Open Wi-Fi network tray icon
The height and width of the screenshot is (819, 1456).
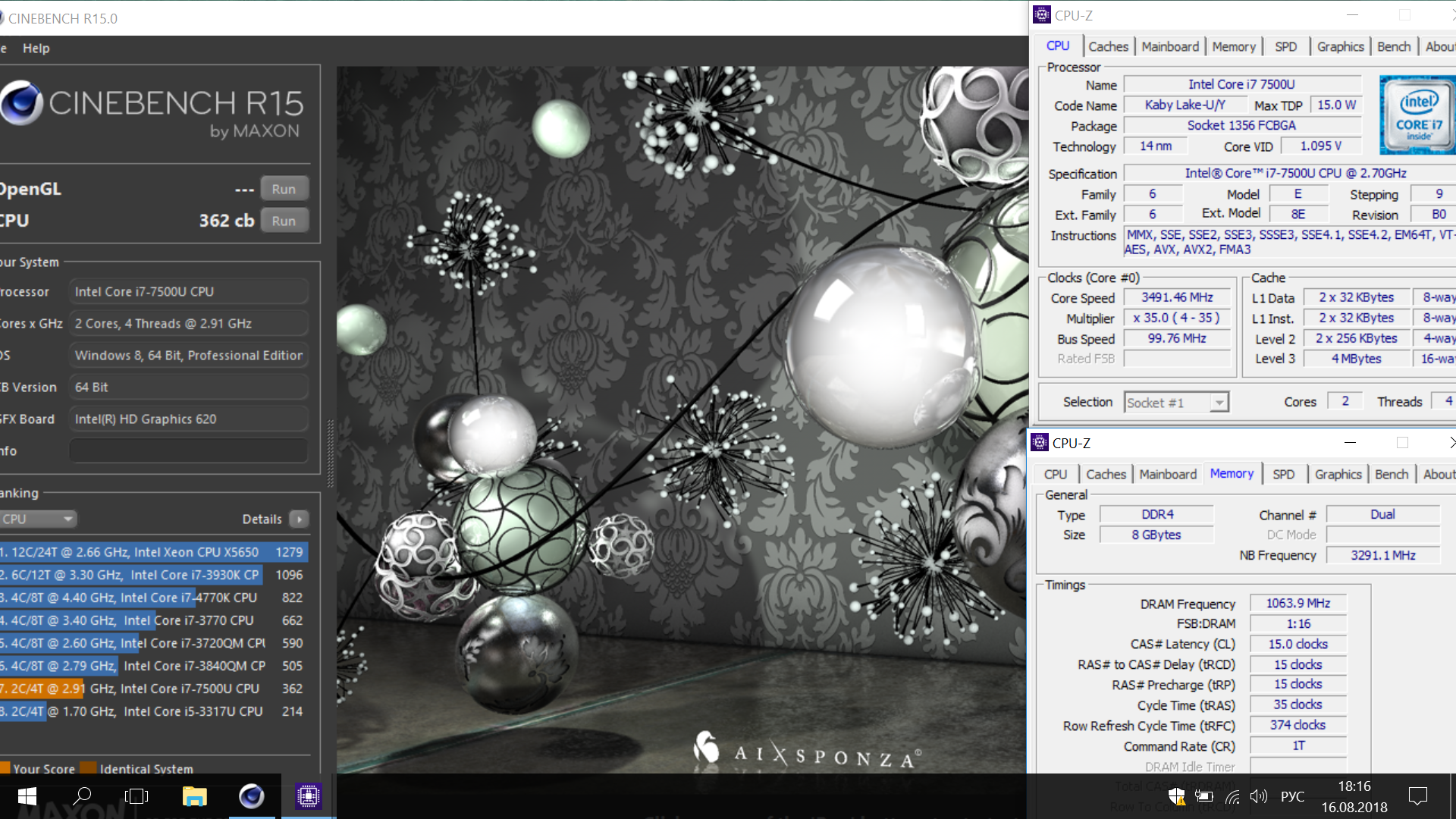tap(1232, 796)
